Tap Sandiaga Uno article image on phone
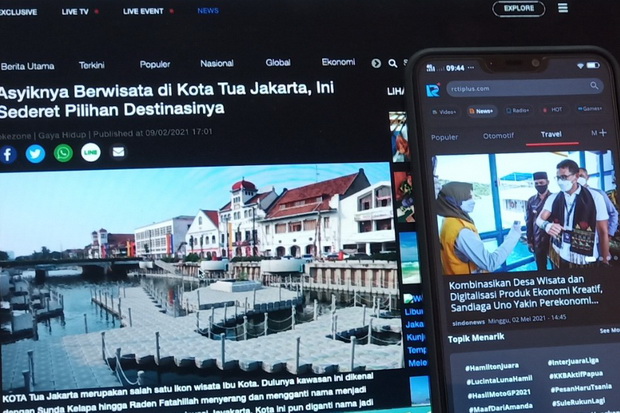This screenshot has width=620, height=413. [526, 214]
